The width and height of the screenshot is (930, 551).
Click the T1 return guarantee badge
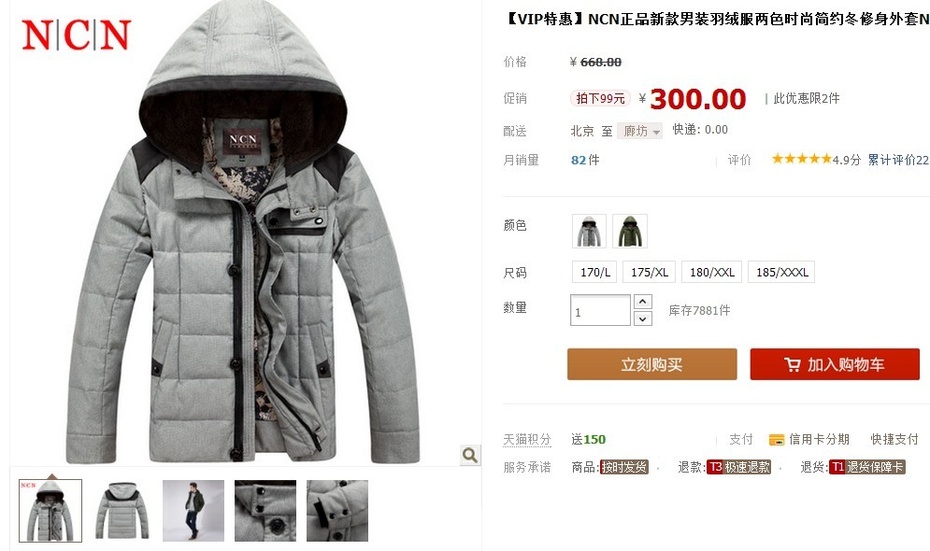[x=867, y=467]
